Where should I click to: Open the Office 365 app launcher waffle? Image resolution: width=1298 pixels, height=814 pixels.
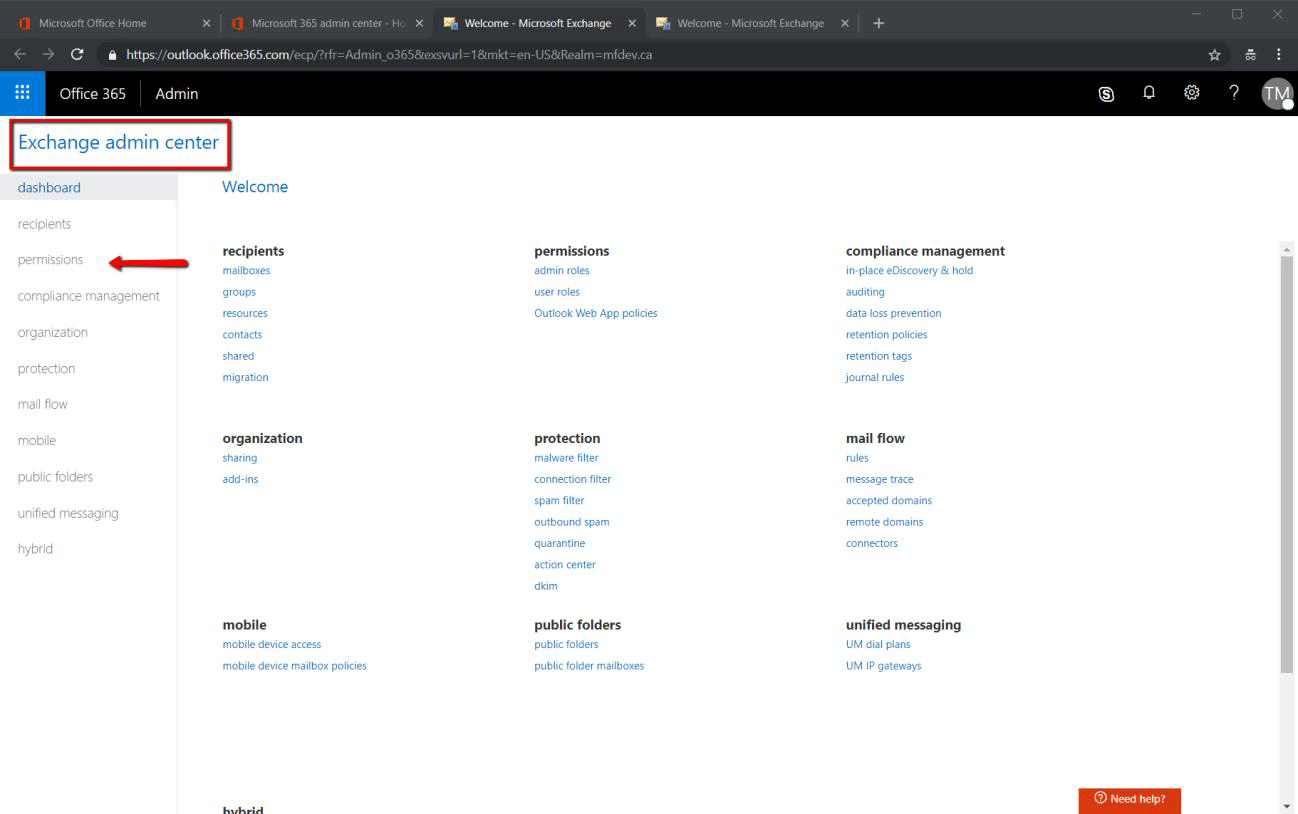pyautogui.click(x=22, y=93)
